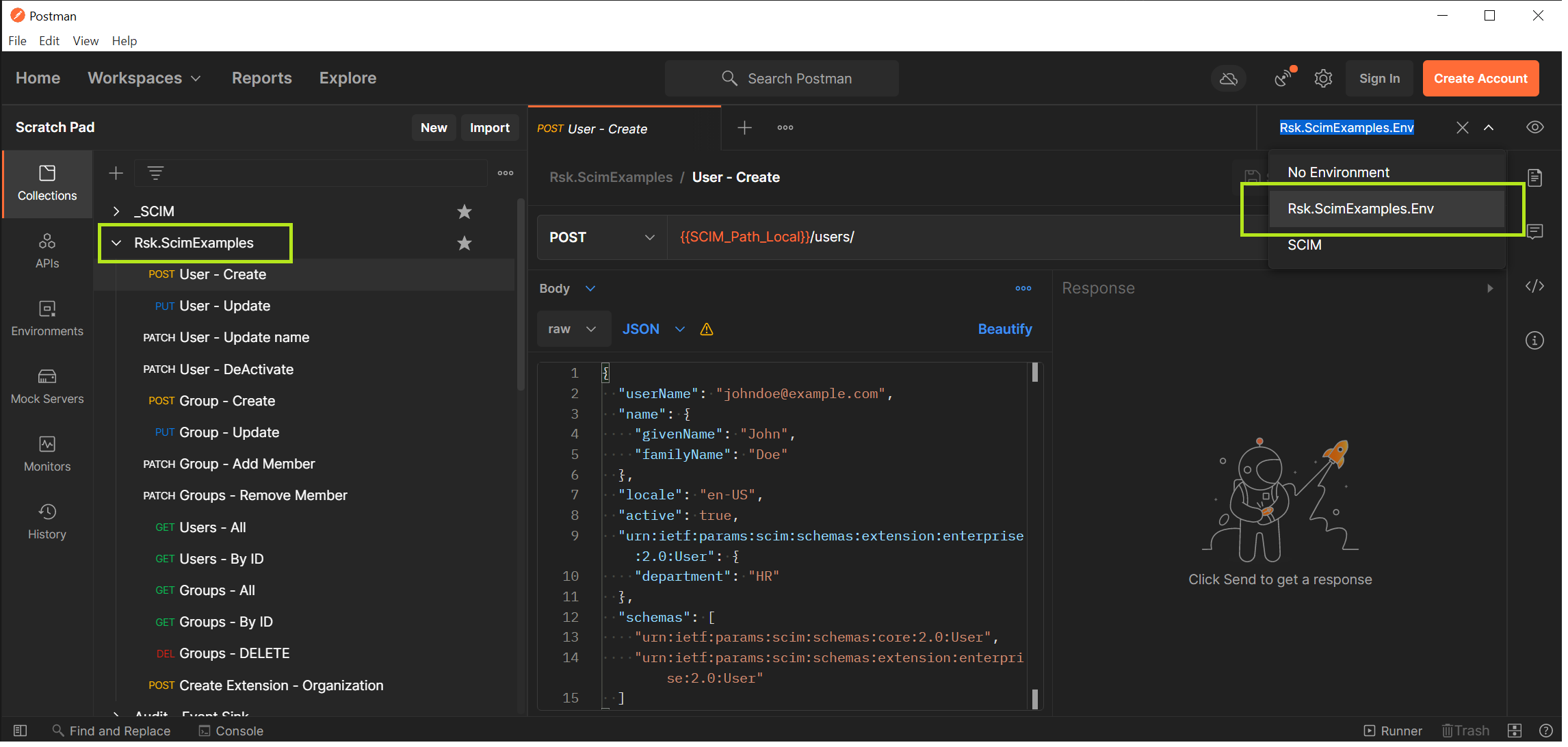
Task: Open Find and Replace
Action: (112, 731)
